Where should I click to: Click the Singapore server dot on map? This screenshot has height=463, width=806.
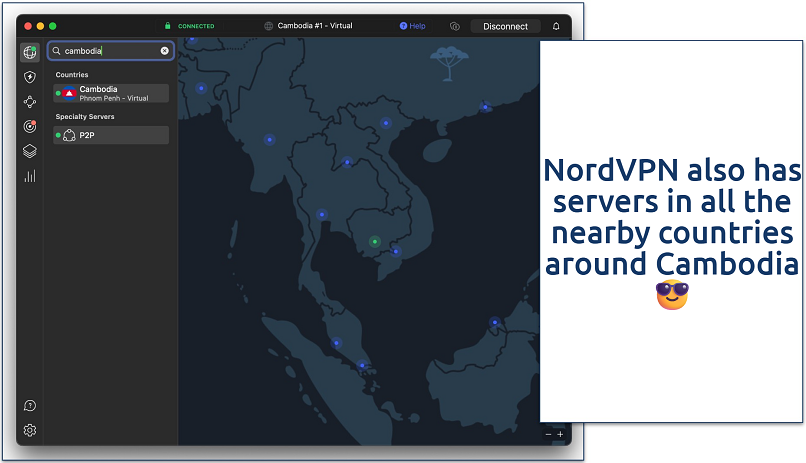click(x=362, y=365)
